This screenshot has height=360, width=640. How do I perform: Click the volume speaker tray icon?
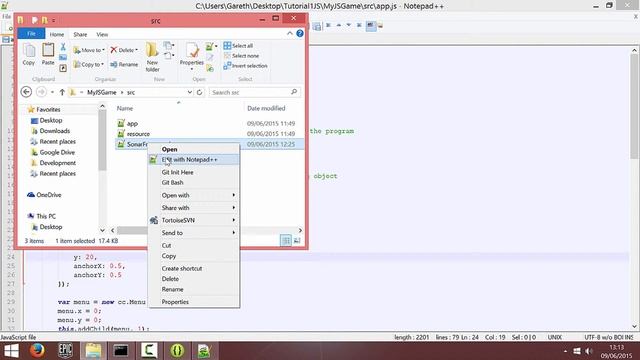click(x=589, y=351)
